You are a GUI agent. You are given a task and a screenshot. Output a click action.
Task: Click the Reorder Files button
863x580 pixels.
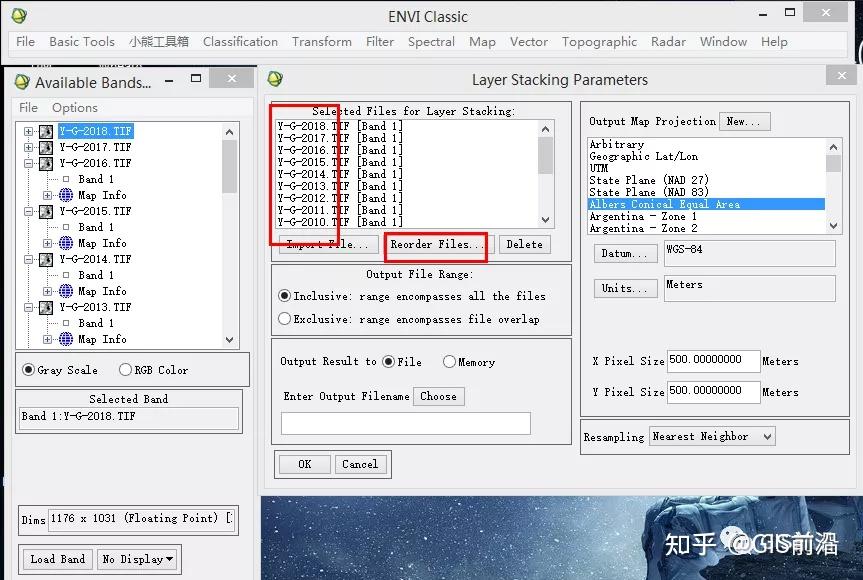click(x=437, y=245)
